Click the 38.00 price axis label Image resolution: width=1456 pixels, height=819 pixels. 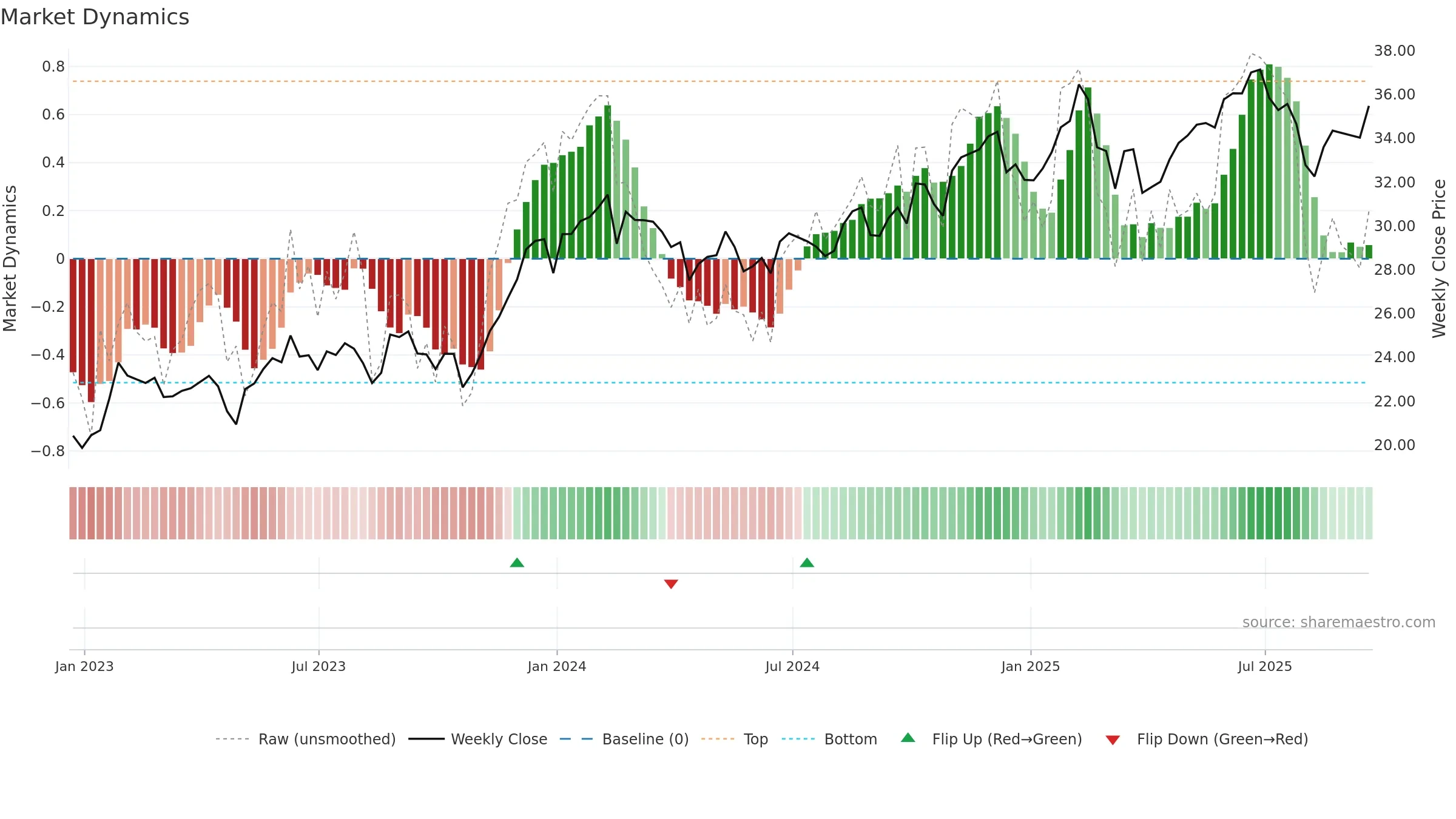pyautogui.click(x=1395, y=51)
